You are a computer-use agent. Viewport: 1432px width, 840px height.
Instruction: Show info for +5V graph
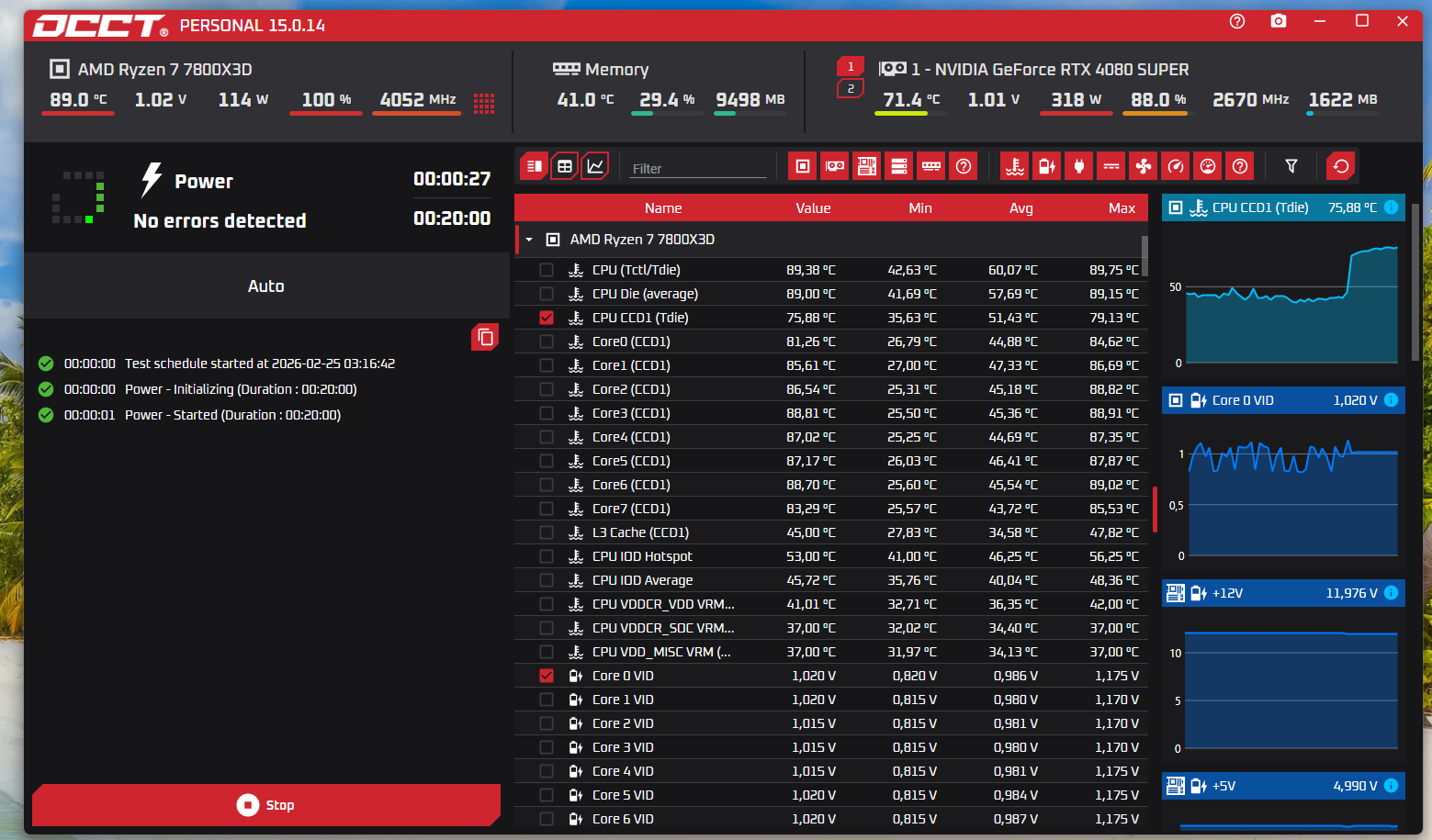(x=1391, y=786)
